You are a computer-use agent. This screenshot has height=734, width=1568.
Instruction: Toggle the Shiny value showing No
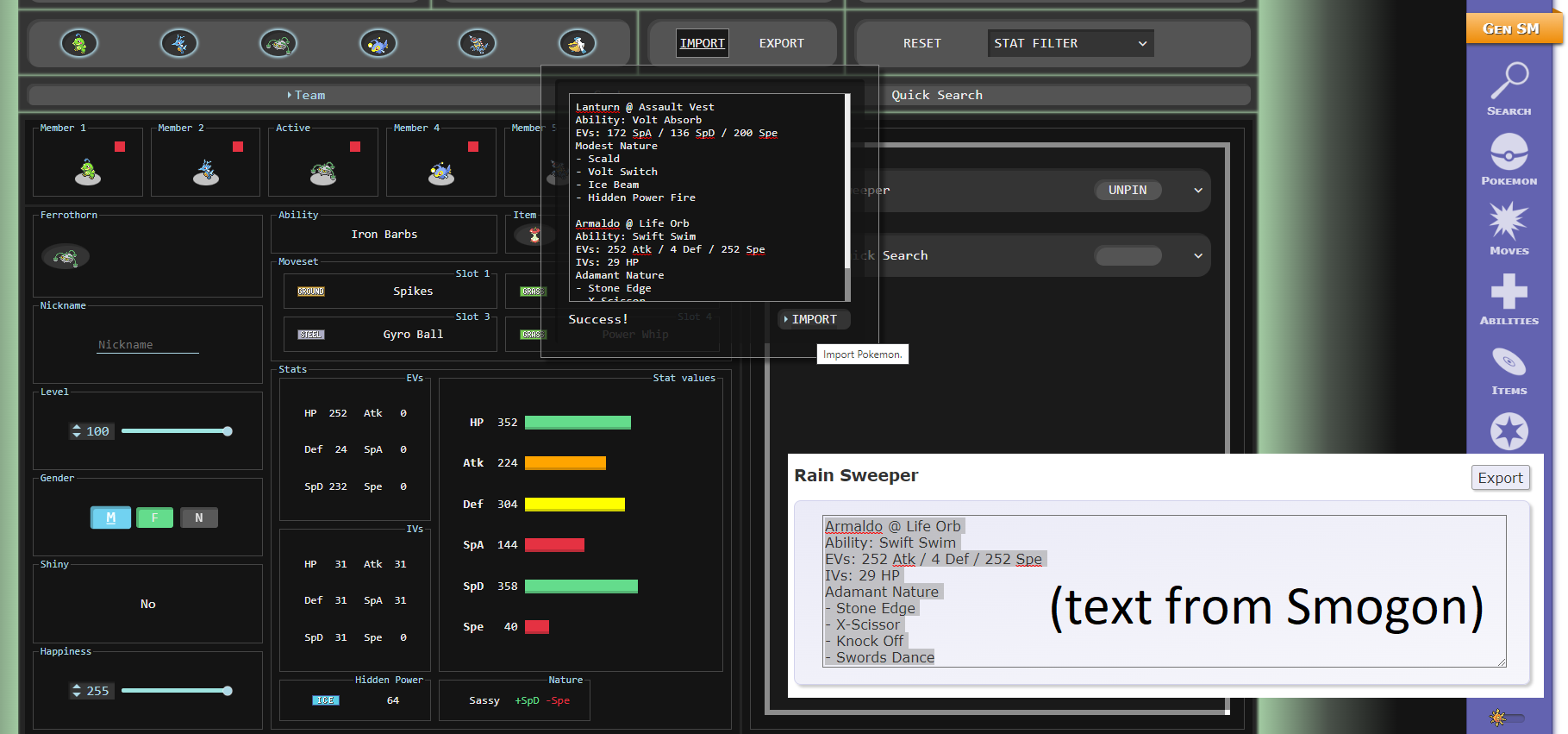click(x=148, y=604)
